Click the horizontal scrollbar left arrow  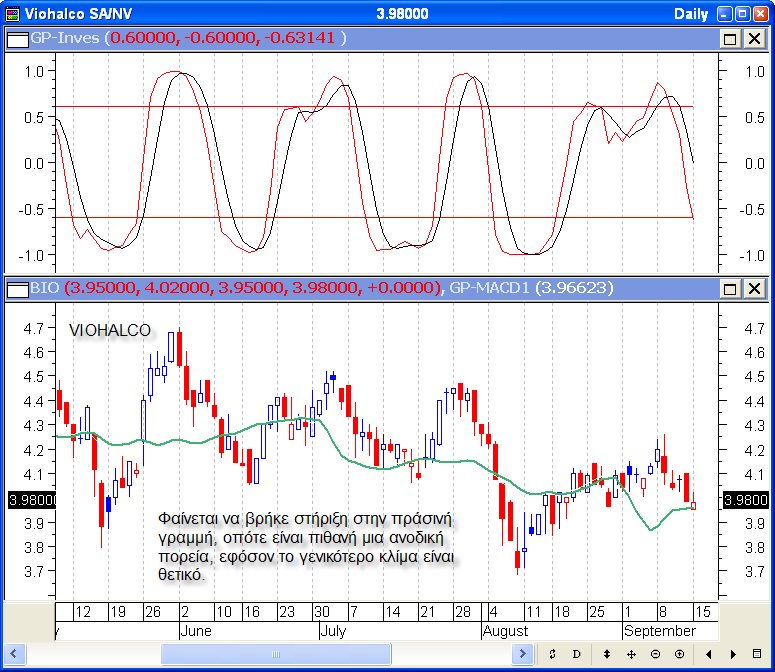(13, 654)
